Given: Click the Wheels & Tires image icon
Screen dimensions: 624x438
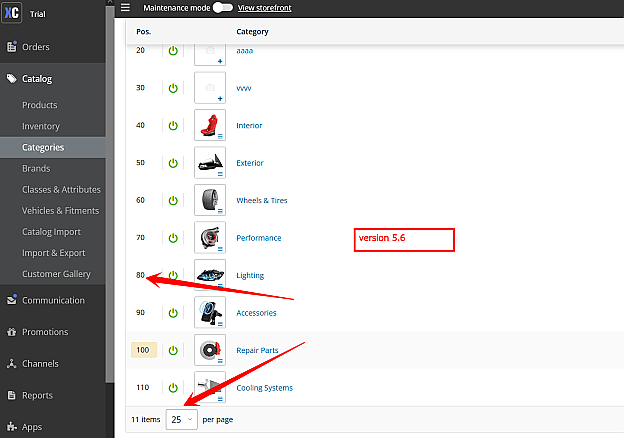Looking at the screenshot, I should (210, 200).
